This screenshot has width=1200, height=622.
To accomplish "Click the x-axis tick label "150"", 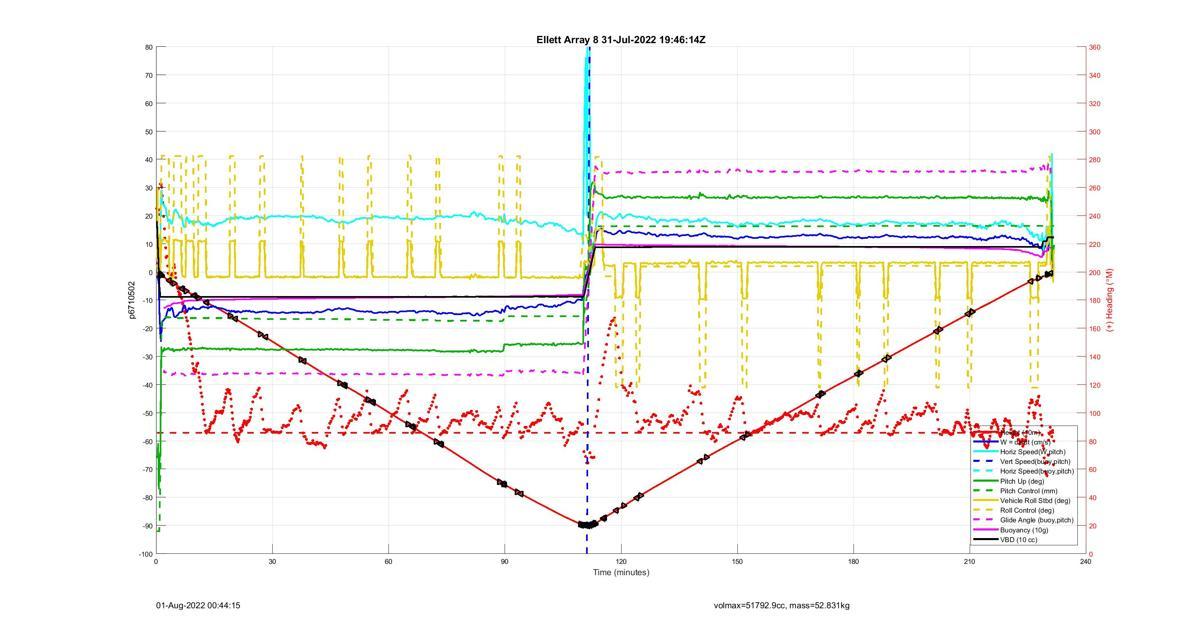I will pyautogui.click(x=737, y=562).
